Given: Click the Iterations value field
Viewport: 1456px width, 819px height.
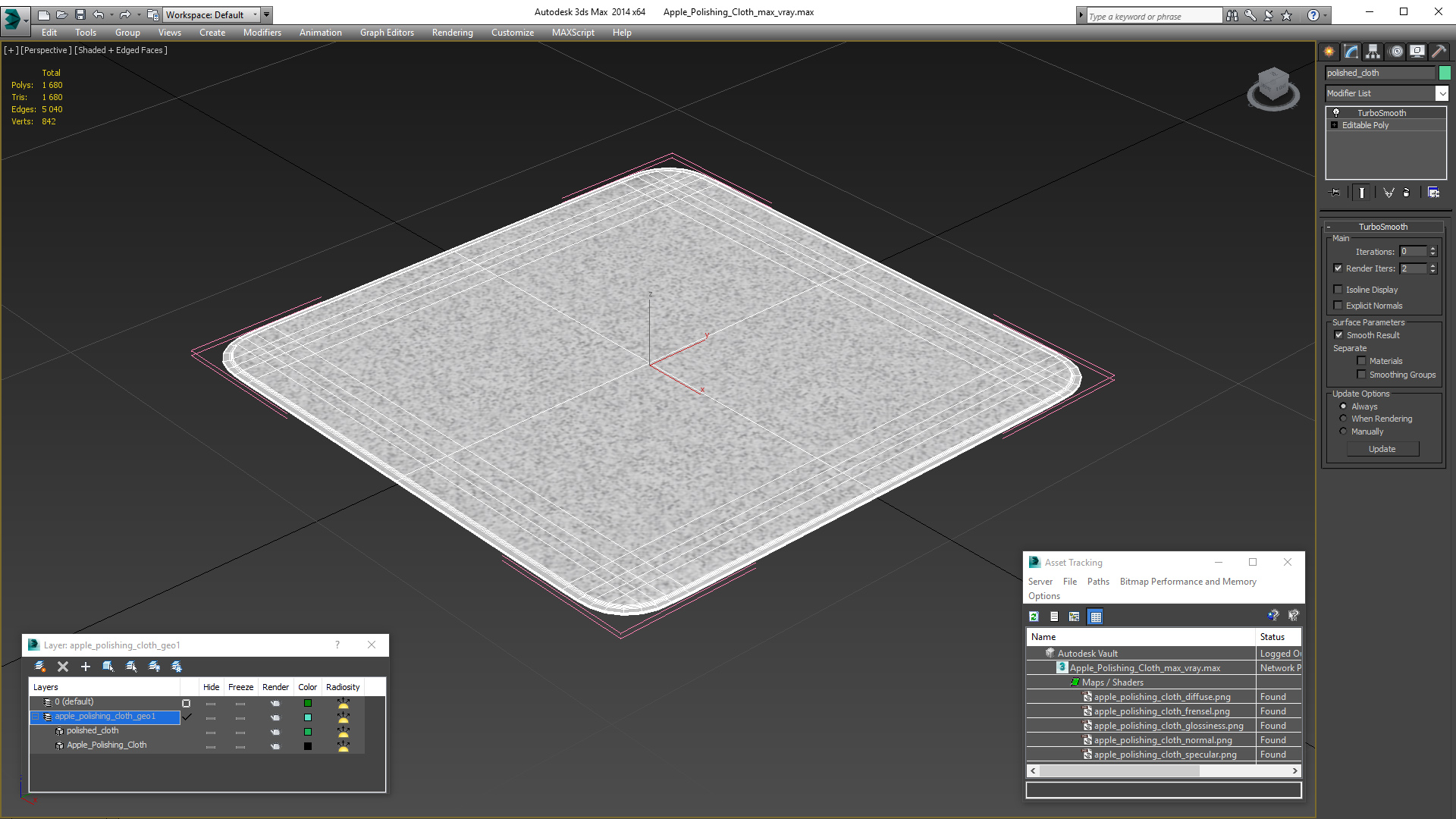Looking at the screenshot, I should click(1413, 252).
